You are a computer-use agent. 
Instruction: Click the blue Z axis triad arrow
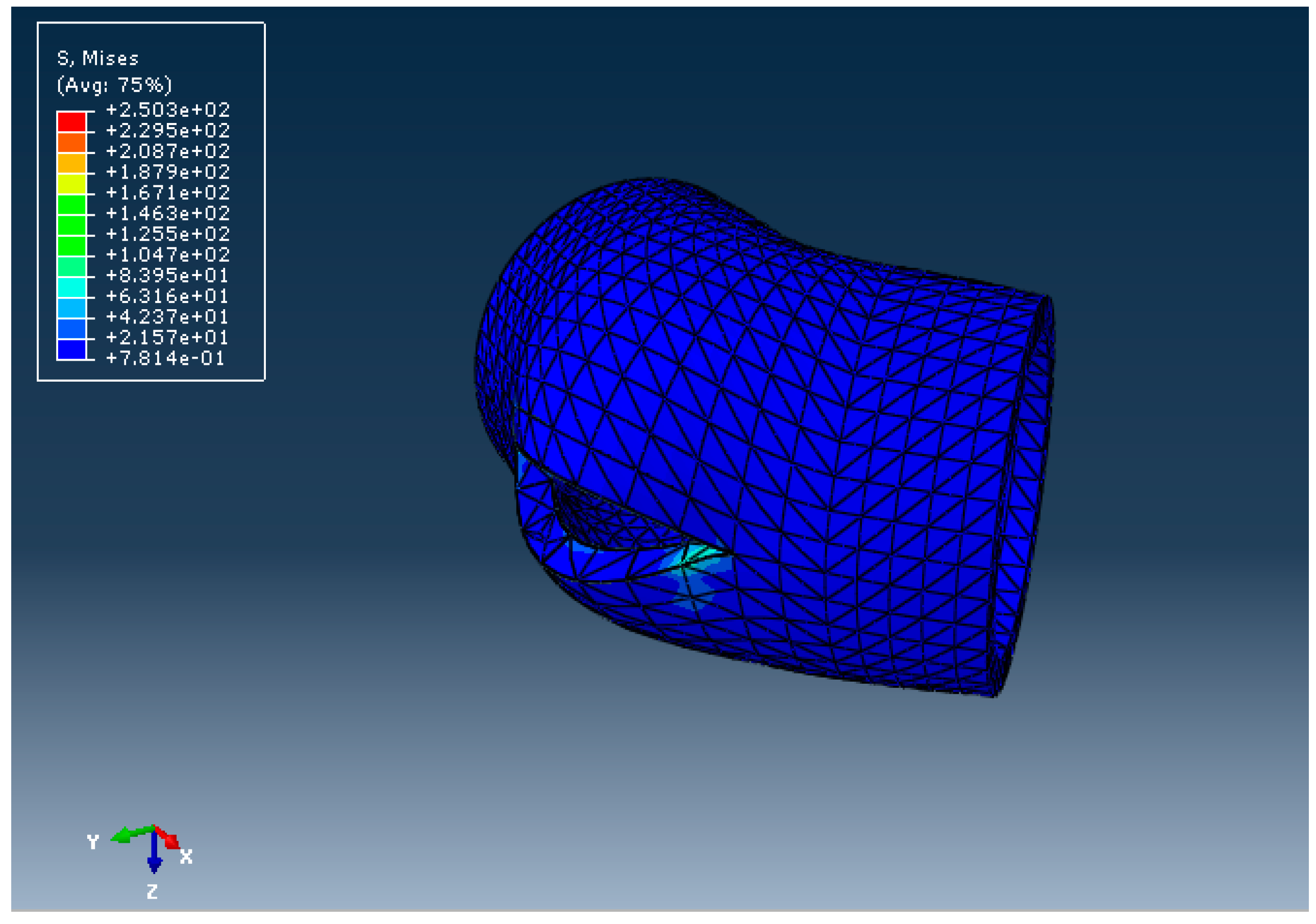click(154, 855)
